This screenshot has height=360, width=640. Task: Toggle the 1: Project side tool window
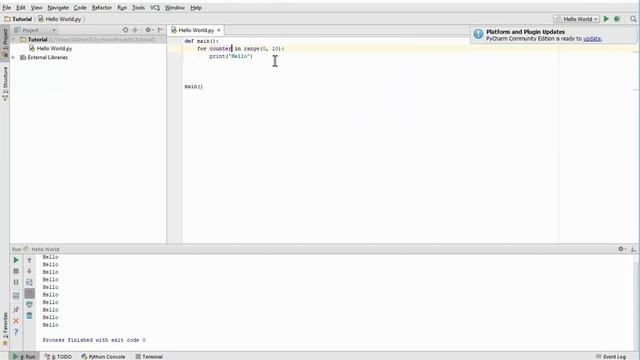[x=5, y=42]
